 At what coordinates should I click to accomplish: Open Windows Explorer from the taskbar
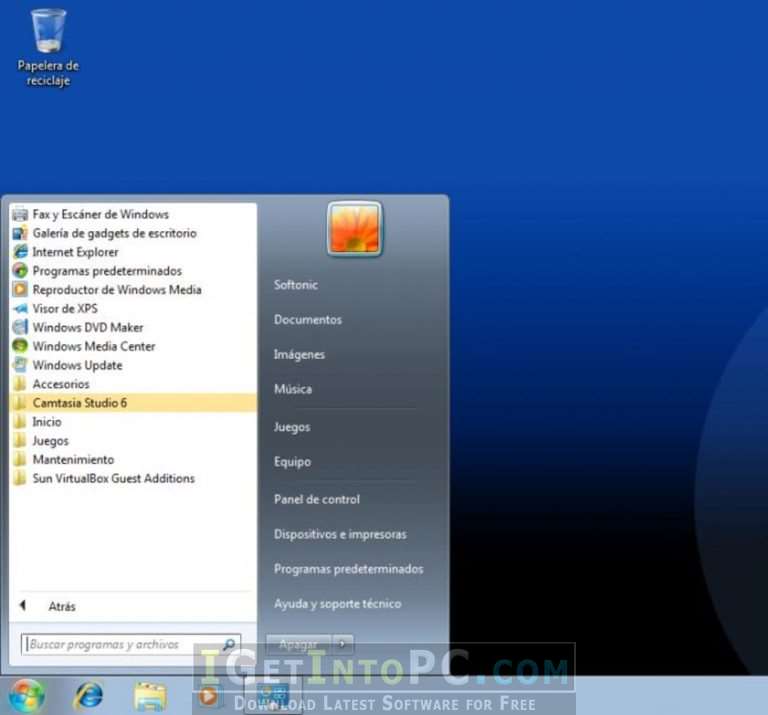pyautogui.click(x=150, y=696)
